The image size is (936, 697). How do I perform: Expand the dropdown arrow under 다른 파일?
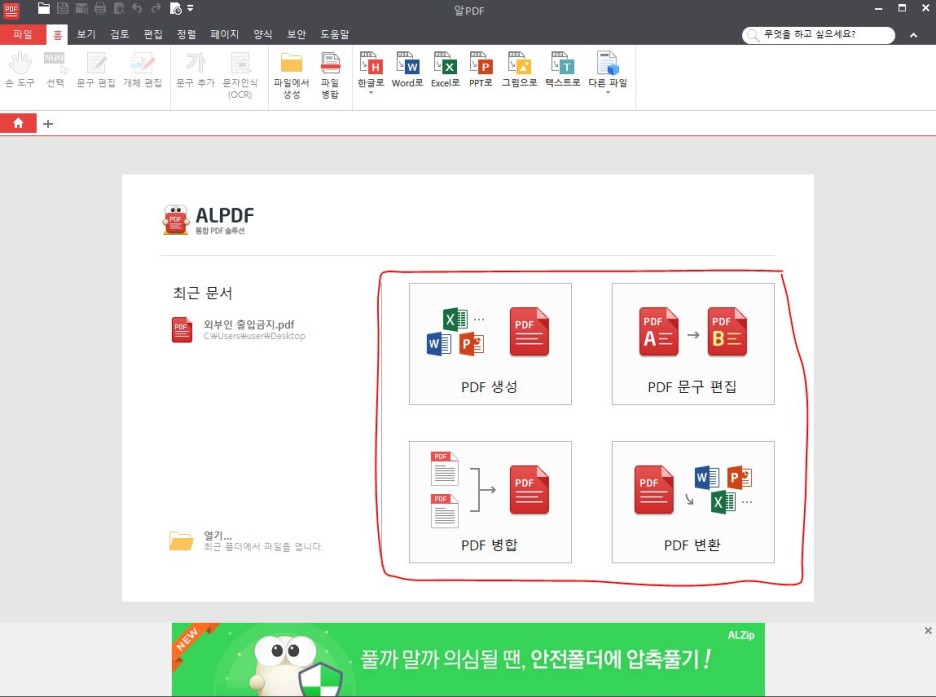[608, 92]
